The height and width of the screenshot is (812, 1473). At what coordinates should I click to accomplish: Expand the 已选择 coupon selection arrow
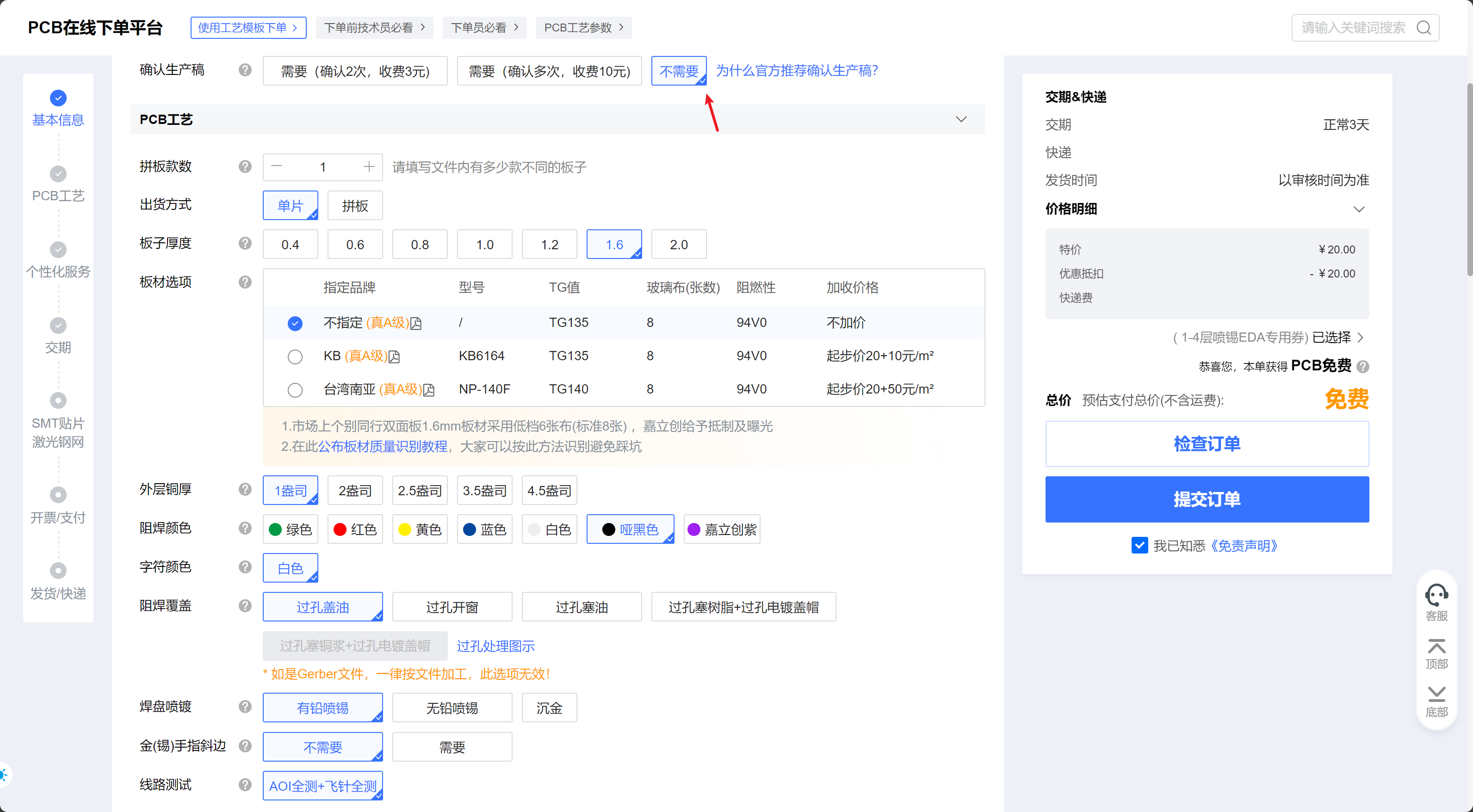click(1361, 338)
